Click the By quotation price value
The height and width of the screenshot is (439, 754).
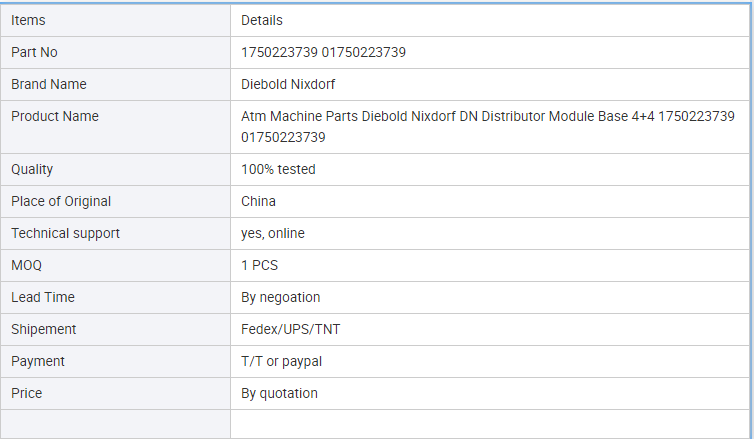(x=279, y=393)
